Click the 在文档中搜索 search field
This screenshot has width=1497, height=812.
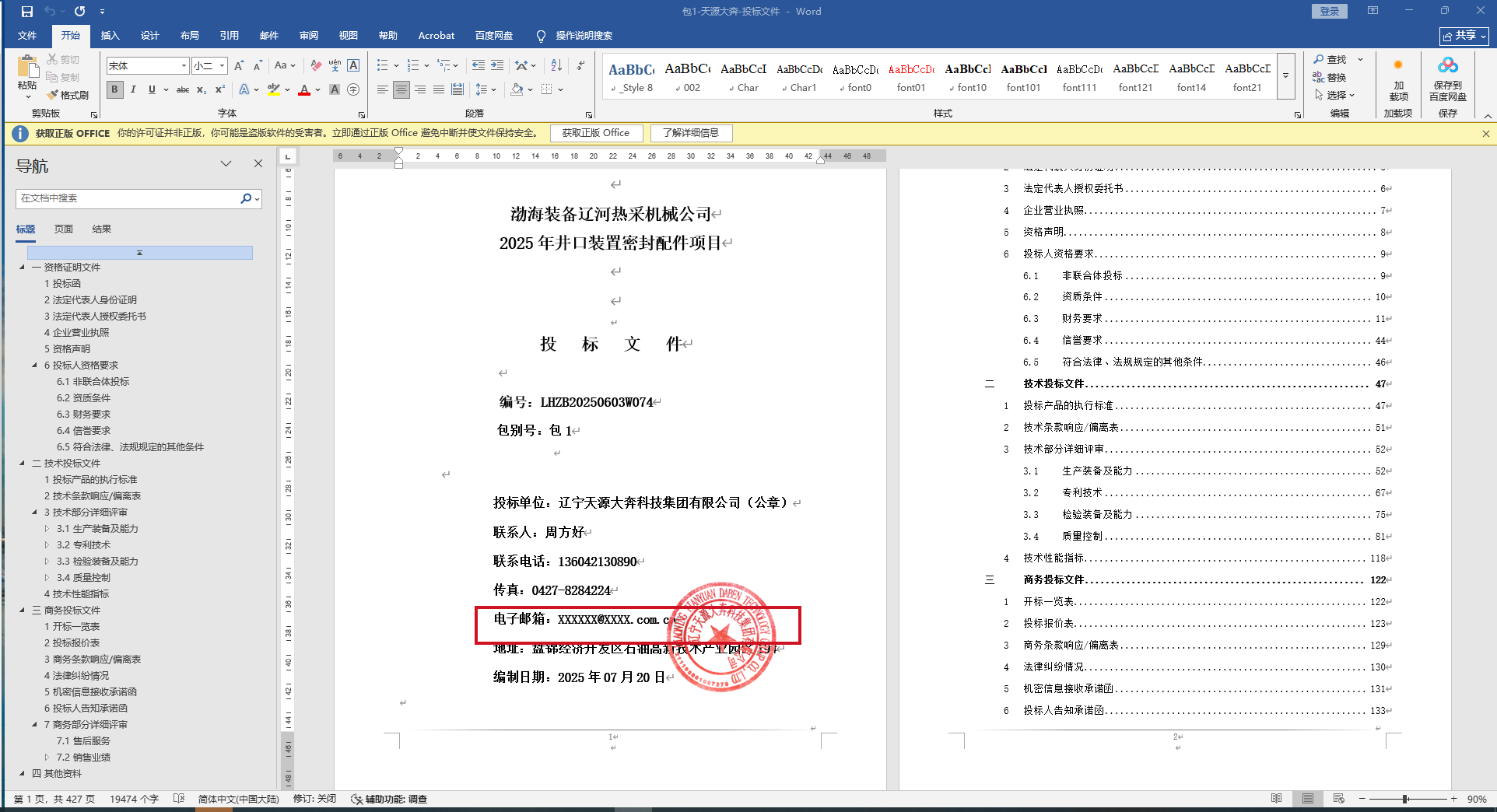(x=128, y=198)
